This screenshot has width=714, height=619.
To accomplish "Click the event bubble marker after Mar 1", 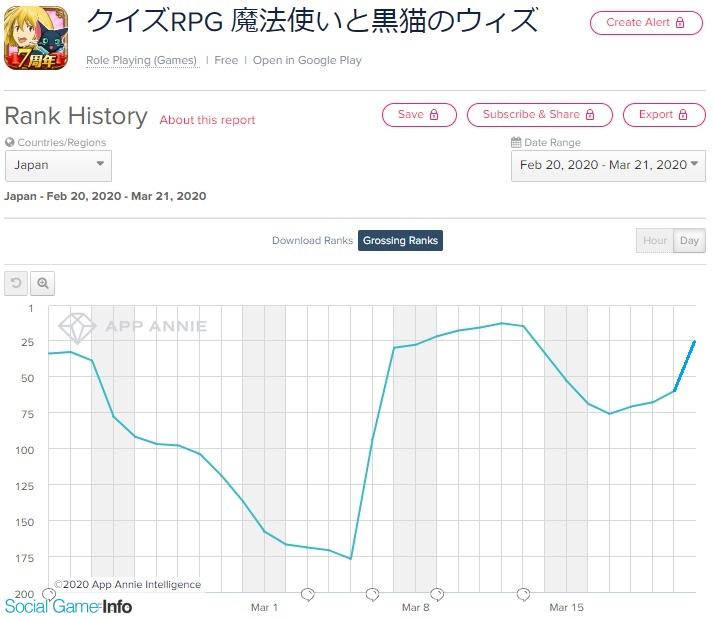I will point(308,594).
